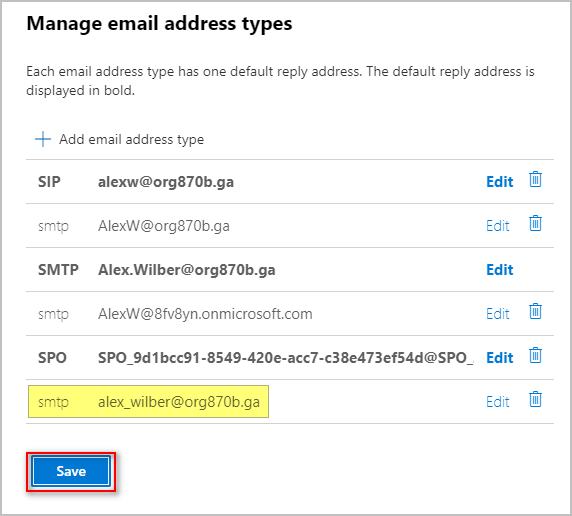Delete the AlexW@8fv8yn.onmicrosoft.com address
Screen dimensions: 572x516
click(535, 311)
